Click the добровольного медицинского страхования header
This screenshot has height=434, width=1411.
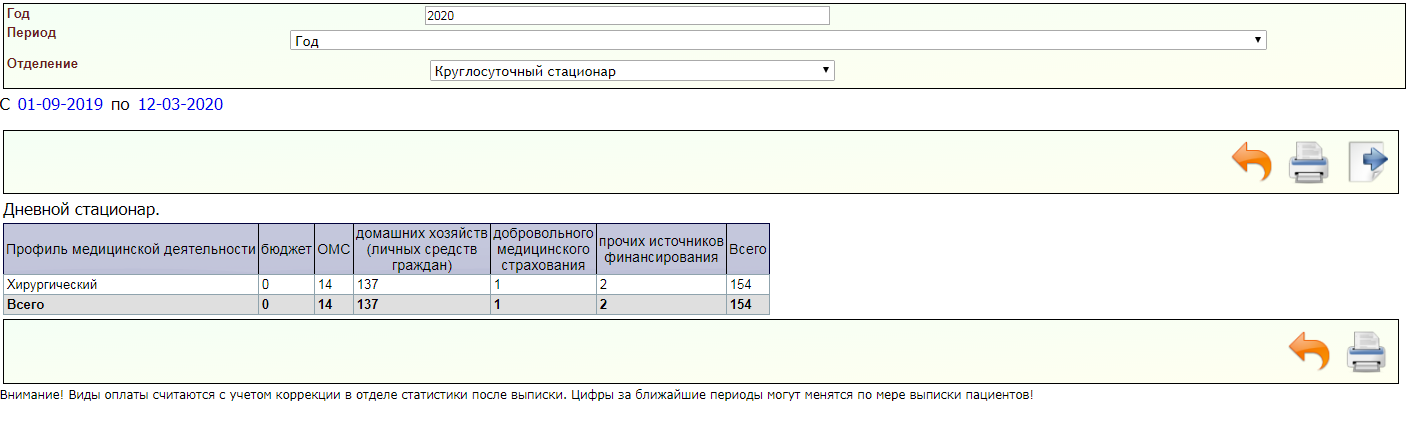pyautogui.click(x=544, y=248)
